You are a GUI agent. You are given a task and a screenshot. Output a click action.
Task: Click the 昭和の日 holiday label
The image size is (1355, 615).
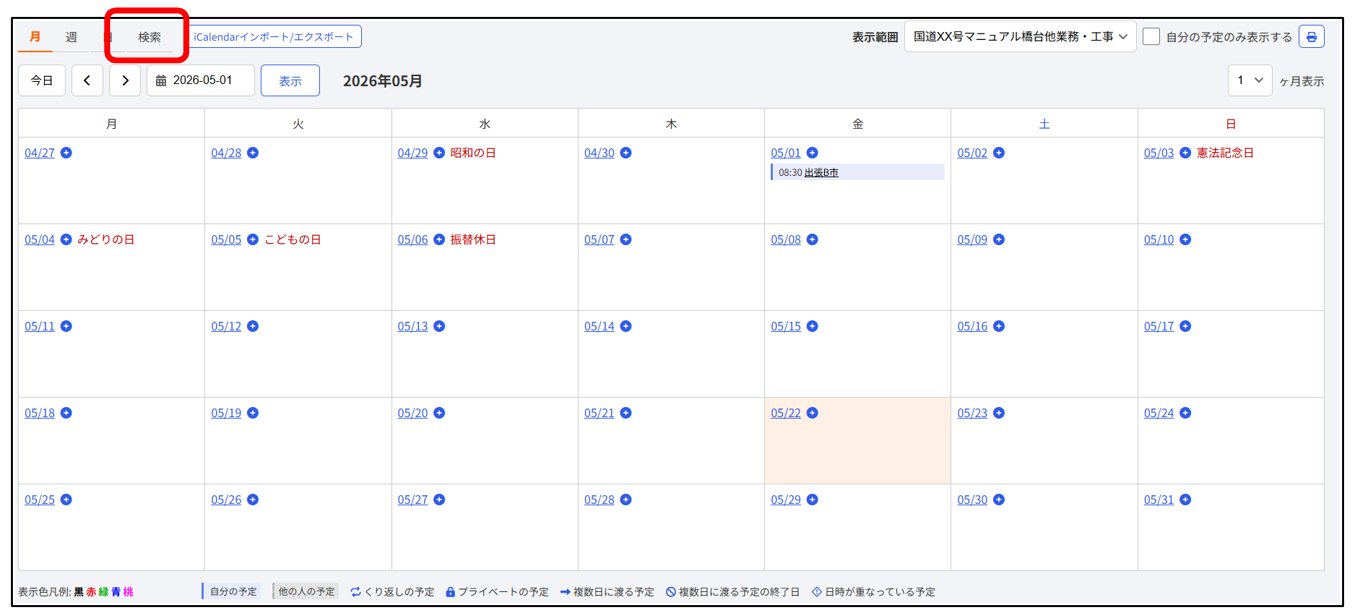473,153
